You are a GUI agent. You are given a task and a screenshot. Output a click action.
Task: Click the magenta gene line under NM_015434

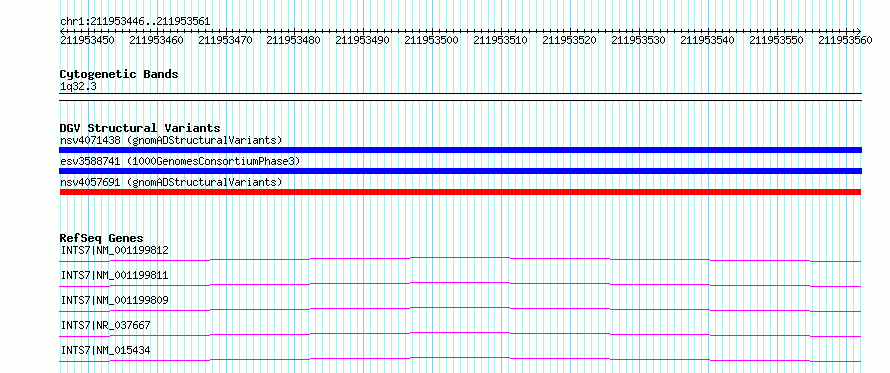point(460,359)
